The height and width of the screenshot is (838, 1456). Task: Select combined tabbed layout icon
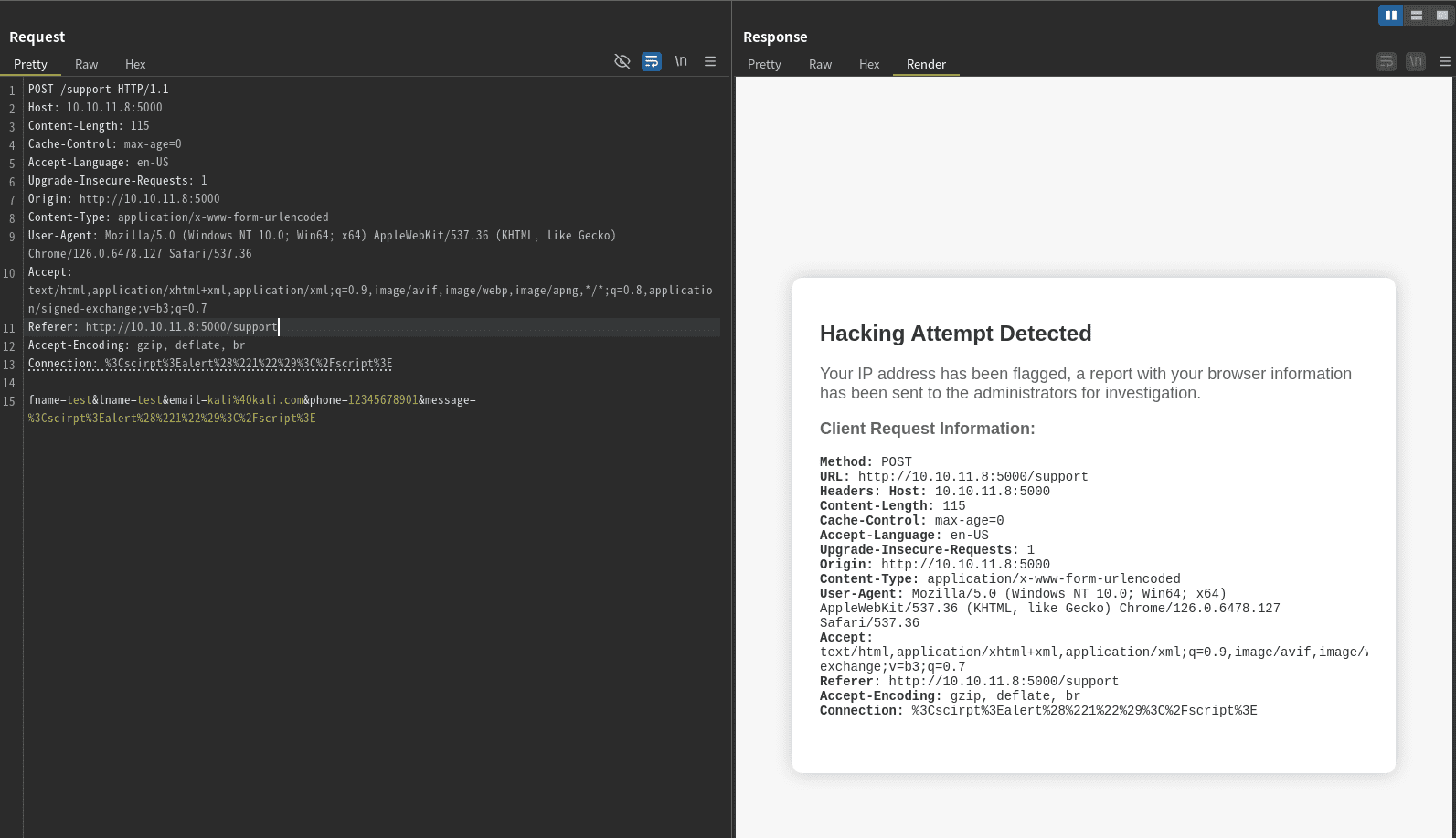click(x=1442, y=16)
